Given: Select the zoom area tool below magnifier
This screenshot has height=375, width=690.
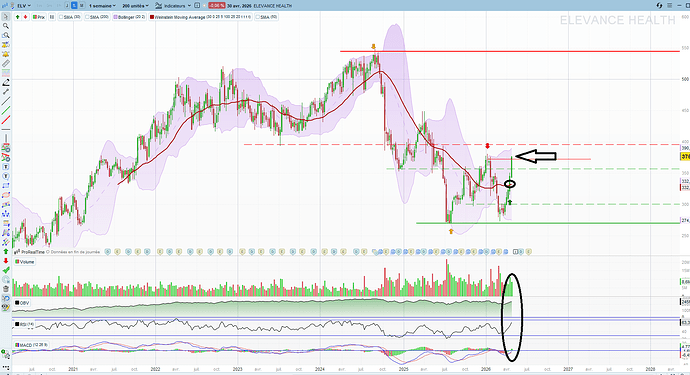Looking at the screenshot, I should [x=6, y=35].
